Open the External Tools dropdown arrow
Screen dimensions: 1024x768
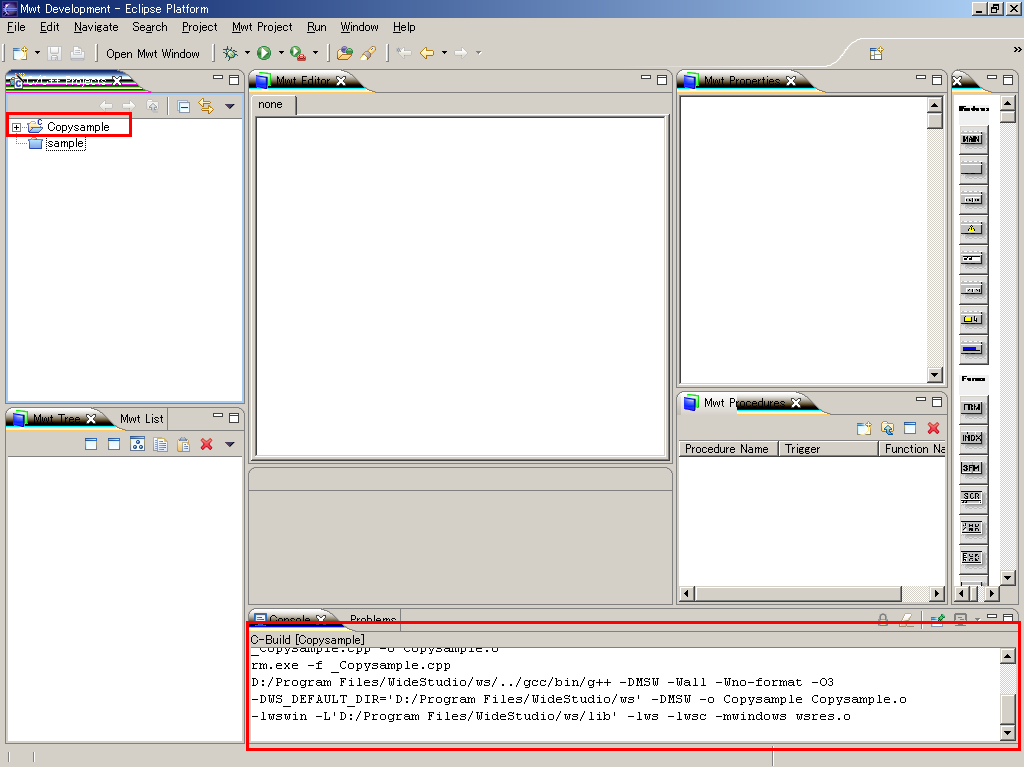(315, 52)
